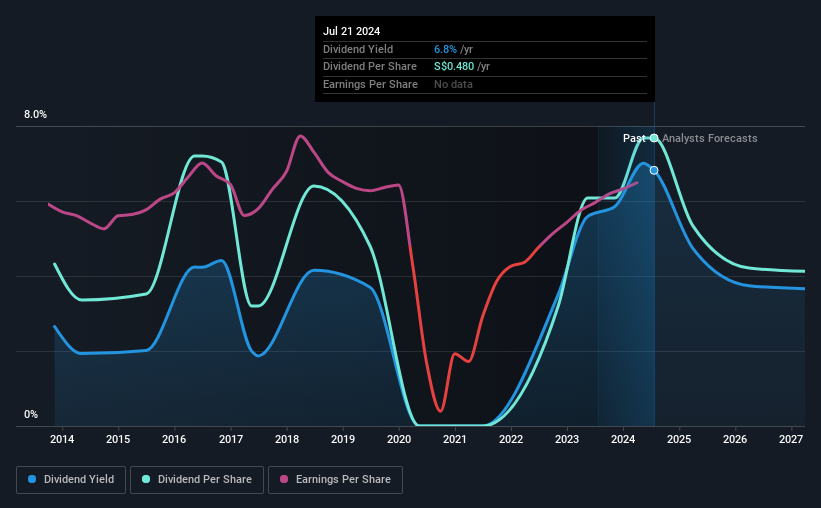This screenshot has height=508, width=821.
Task: Click the 2016 x-axis year label
Action: click(174, 439)
